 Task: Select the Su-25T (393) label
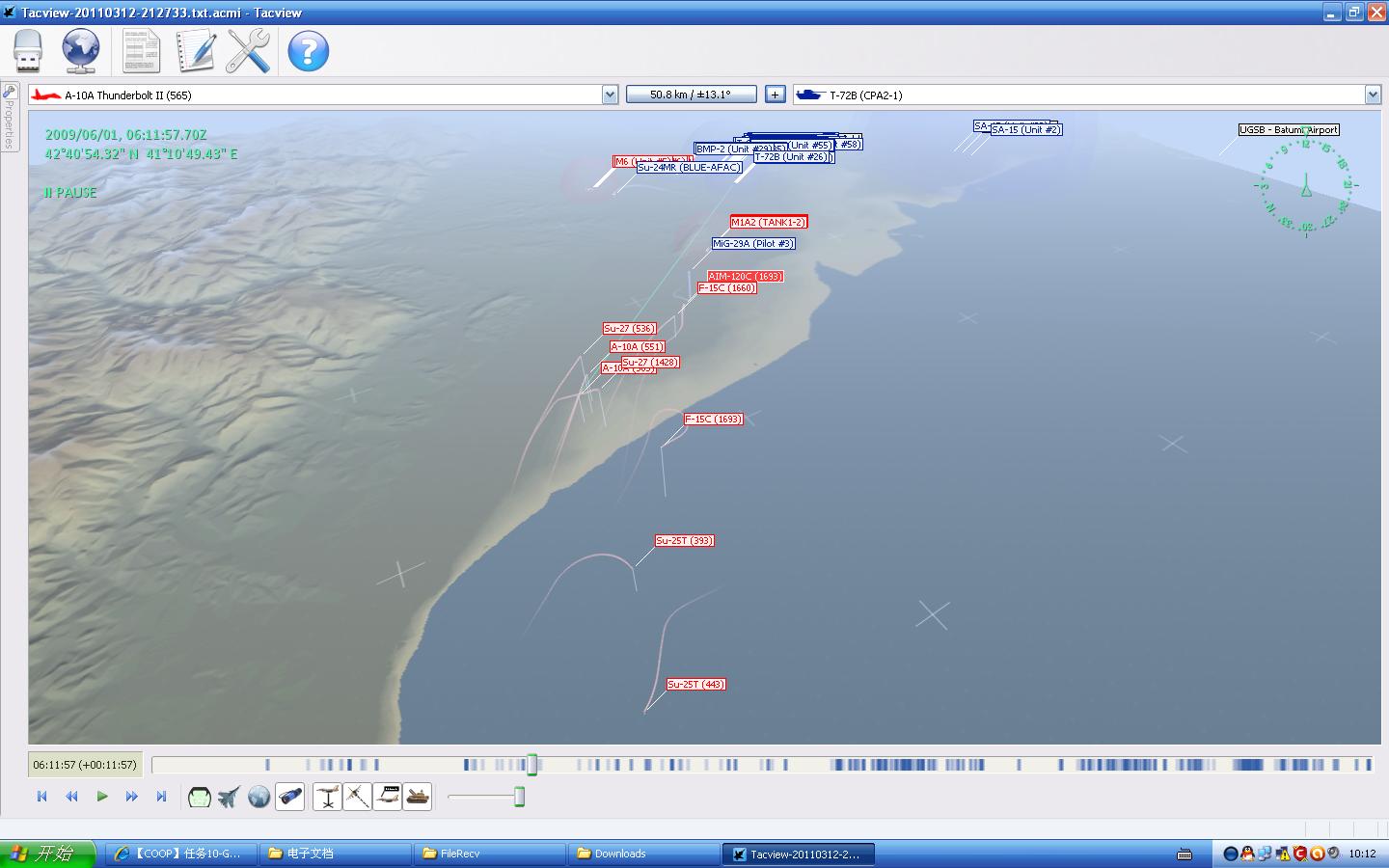click(x=685, y=541)
